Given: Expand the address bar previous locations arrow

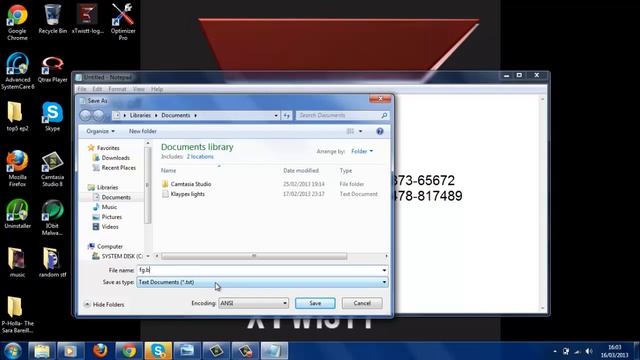Looking at the screenshot, I should coord(276,116).
